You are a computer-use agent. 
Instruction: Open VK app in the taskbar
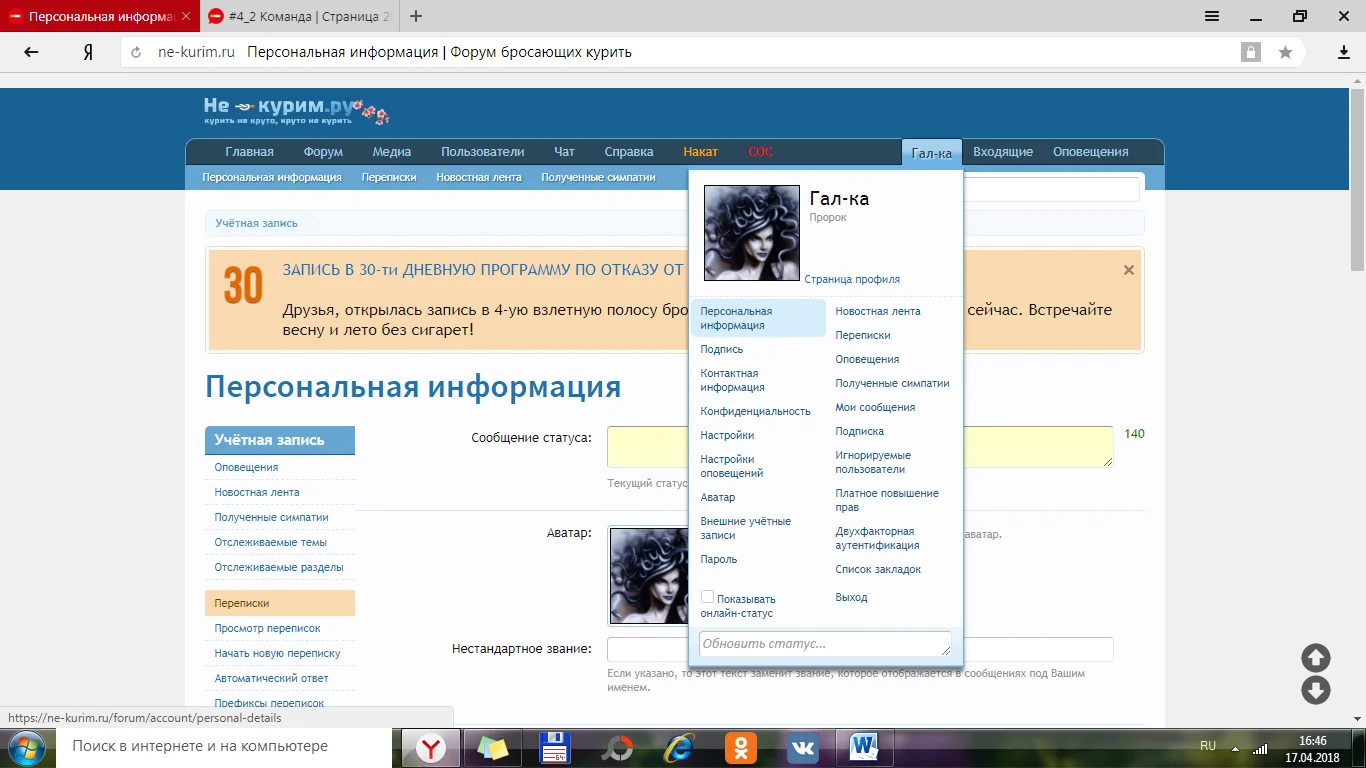[x=803, y=747]
